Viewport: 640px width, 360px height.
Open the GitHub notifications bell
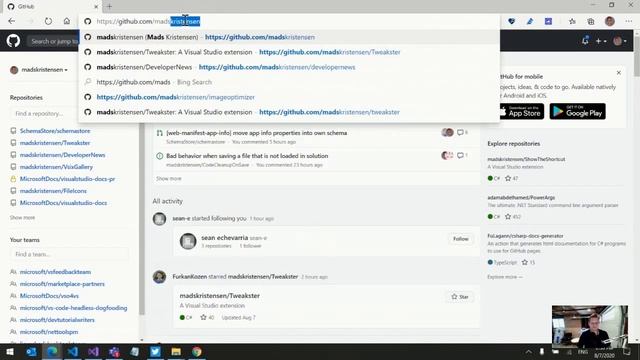point(585,41)
